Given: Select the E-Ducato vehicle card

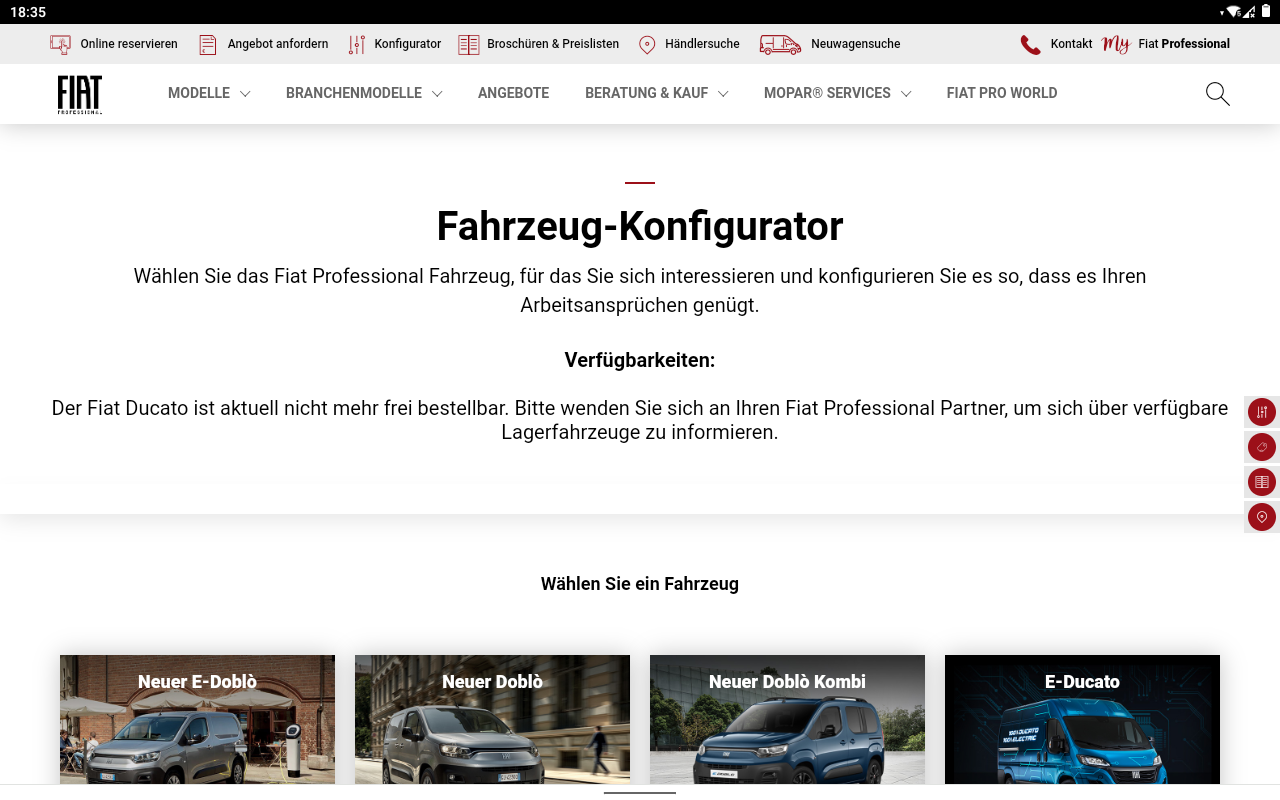Looking at the screenshot, I should [x=1082, y=719].
